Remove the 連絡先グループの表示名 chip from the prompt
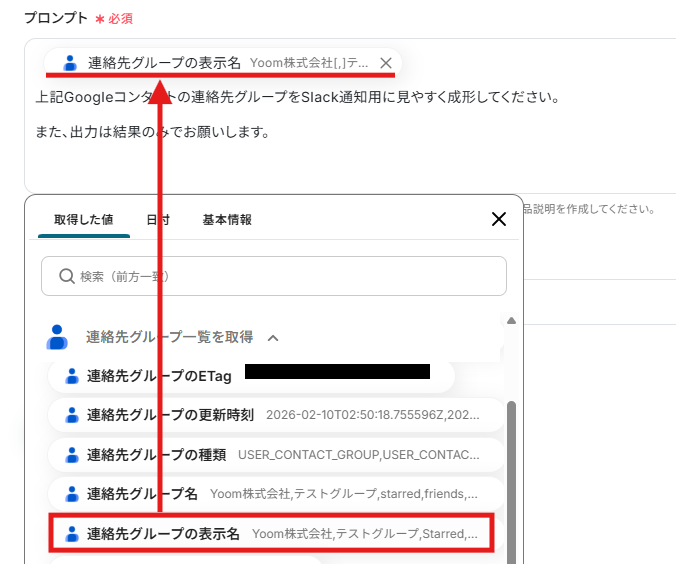The height and width of the screenshot is (564, 676). pyautogui.click(x=386, y=63)
